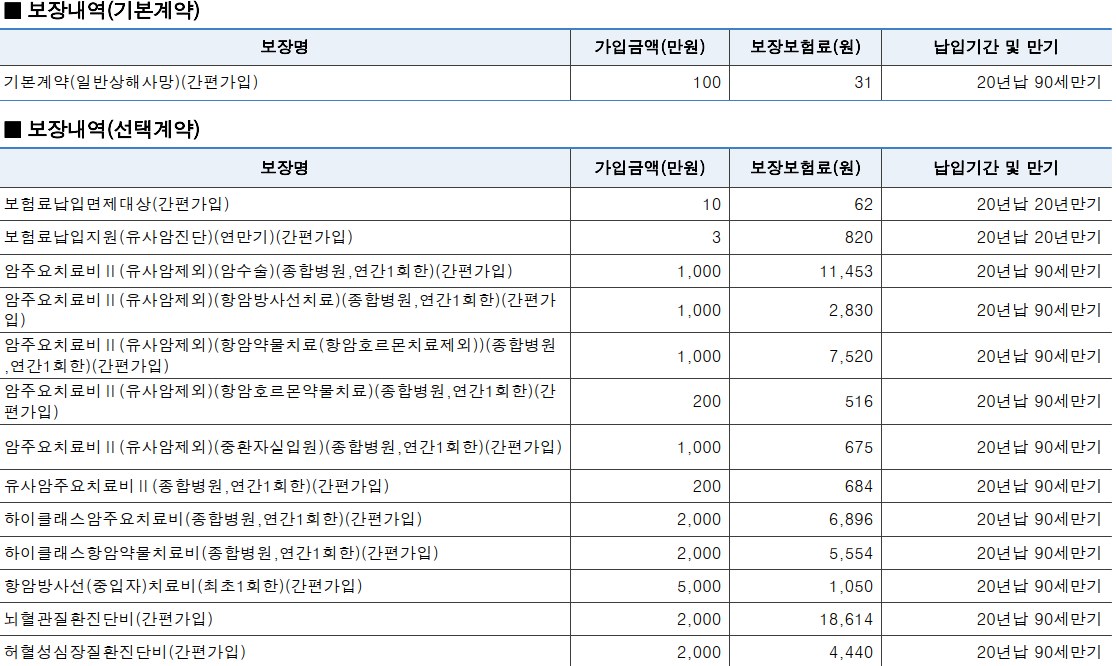Click the 암주요치료비II (항암방사선치료) coverage name
1116x666 pixels.
(280, 310)
